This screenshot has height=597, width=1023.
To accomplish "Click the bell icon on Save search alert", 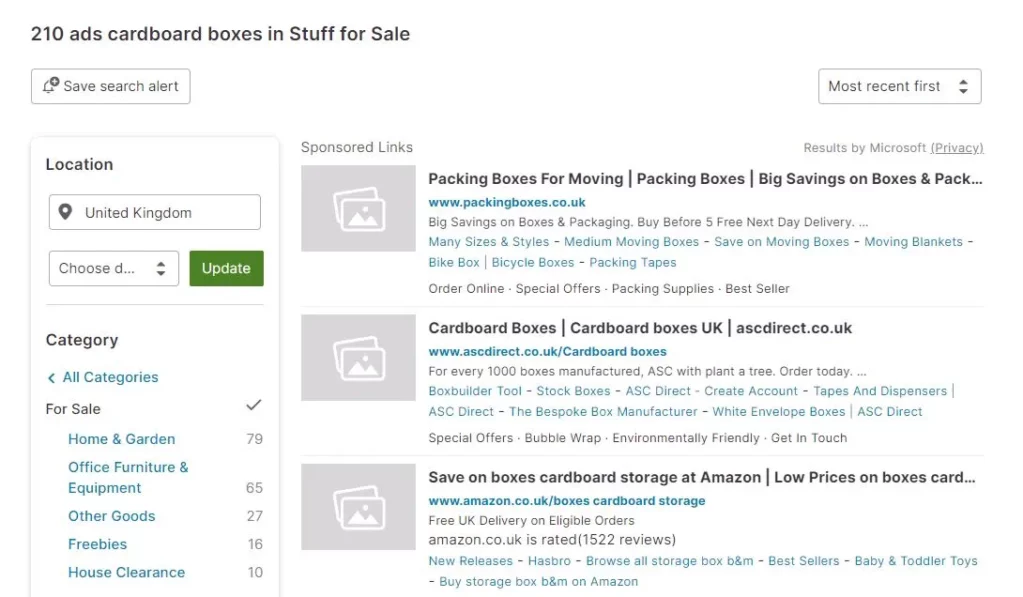I will [52, 86].
